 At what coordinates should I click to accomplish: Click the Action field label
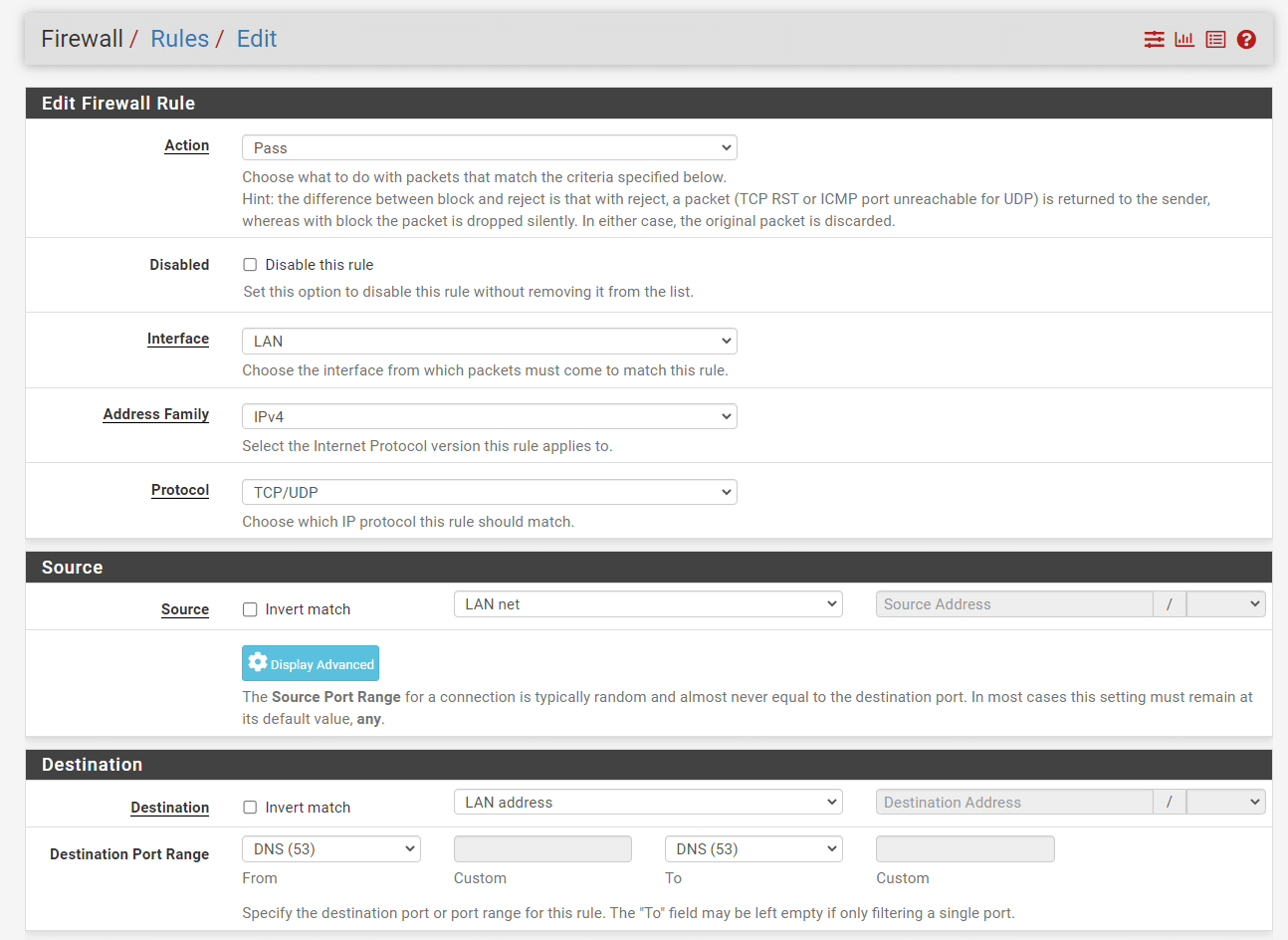[x=187, y=145]
